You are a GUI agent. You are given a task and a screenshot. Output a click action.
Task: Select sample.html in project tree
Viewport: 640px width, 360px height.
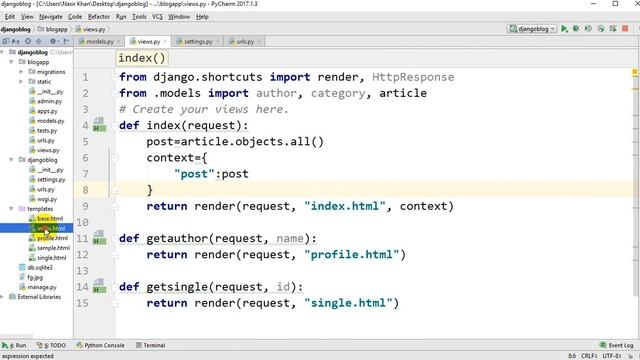pyautogui.click(x=49, y=248)
